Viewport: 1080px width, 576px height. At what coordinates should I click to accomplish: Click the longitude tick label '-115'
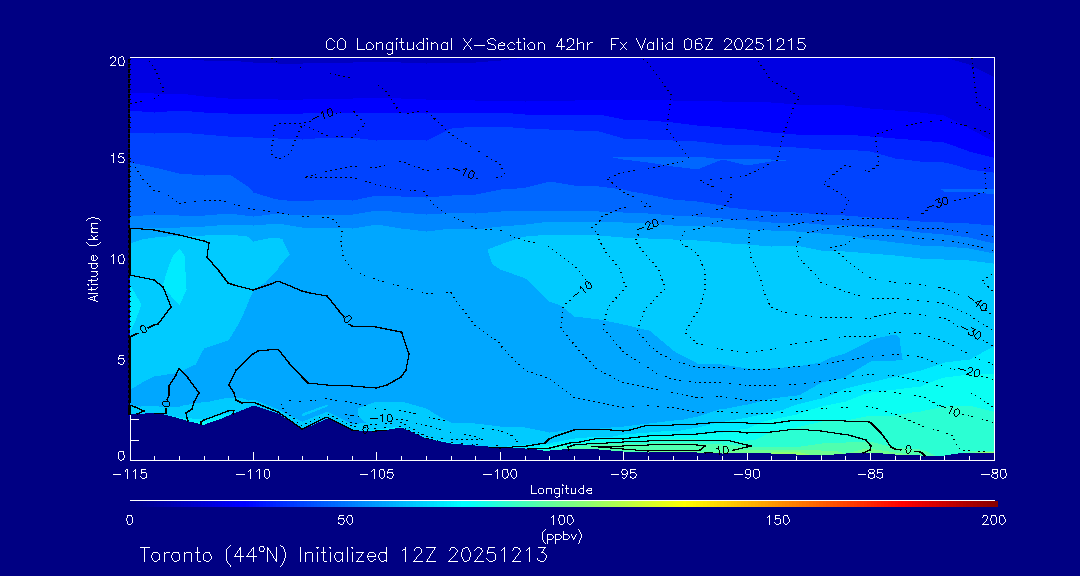(x=130, y=475)
